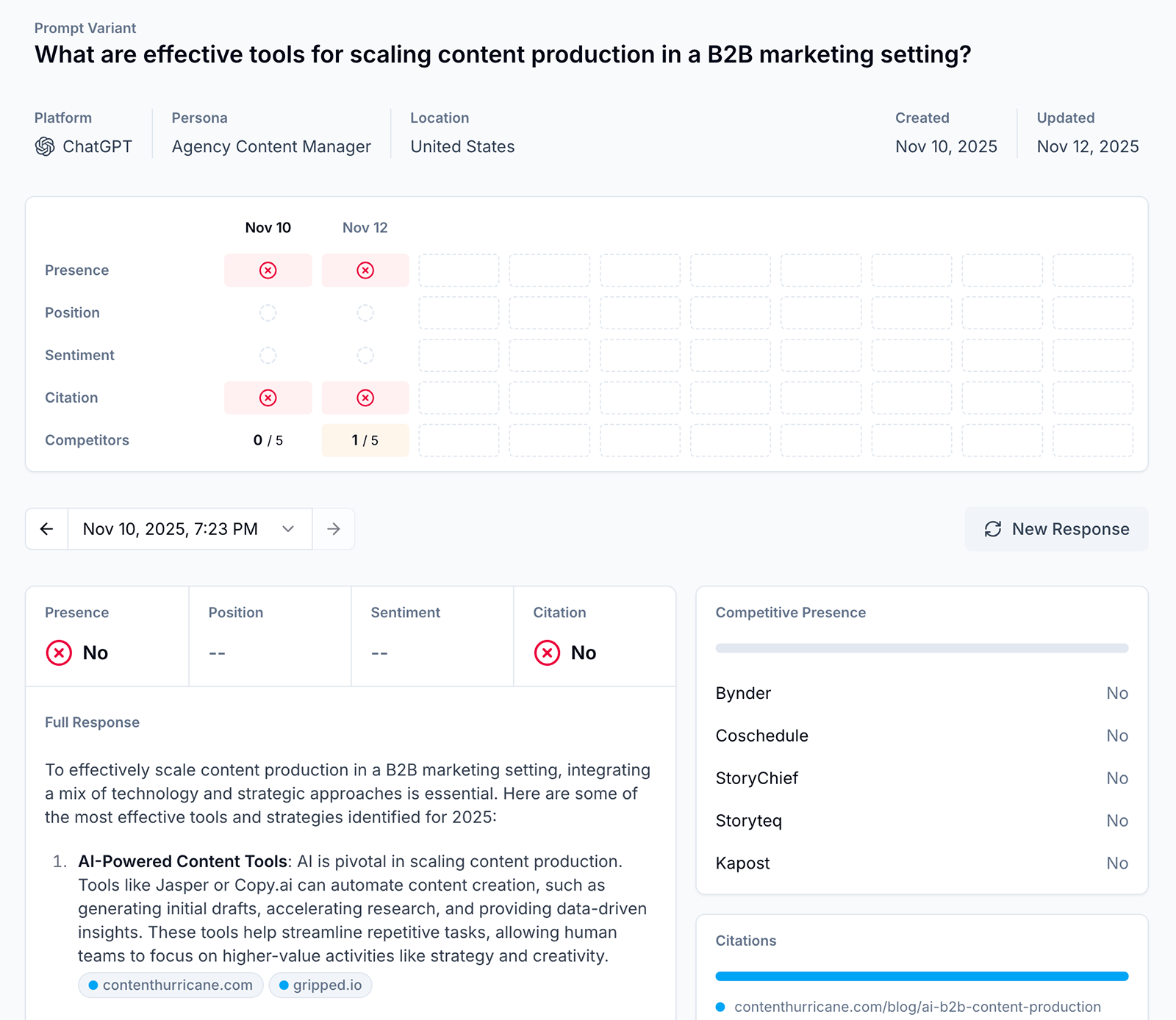Click the Presence X icon for Nov 12
Viewport: 1176px width, 1020px height.
coord(365,270)
